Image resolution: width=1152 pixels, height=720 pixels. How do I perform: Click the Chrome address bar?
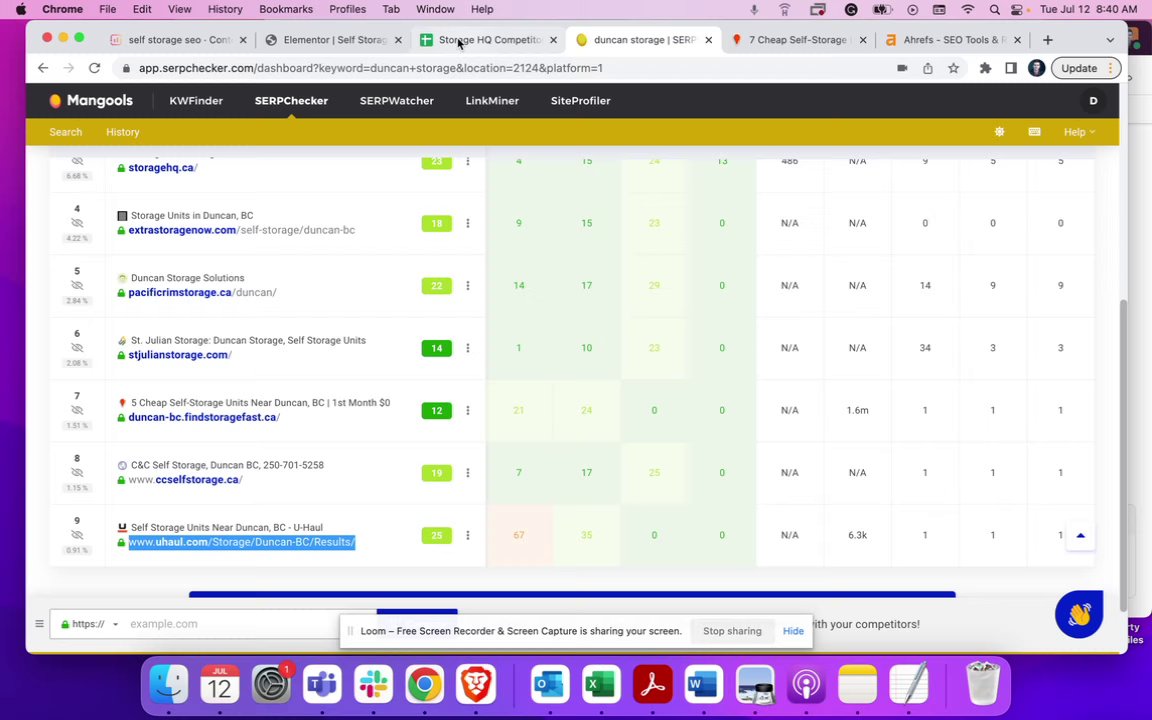[507, 68]
